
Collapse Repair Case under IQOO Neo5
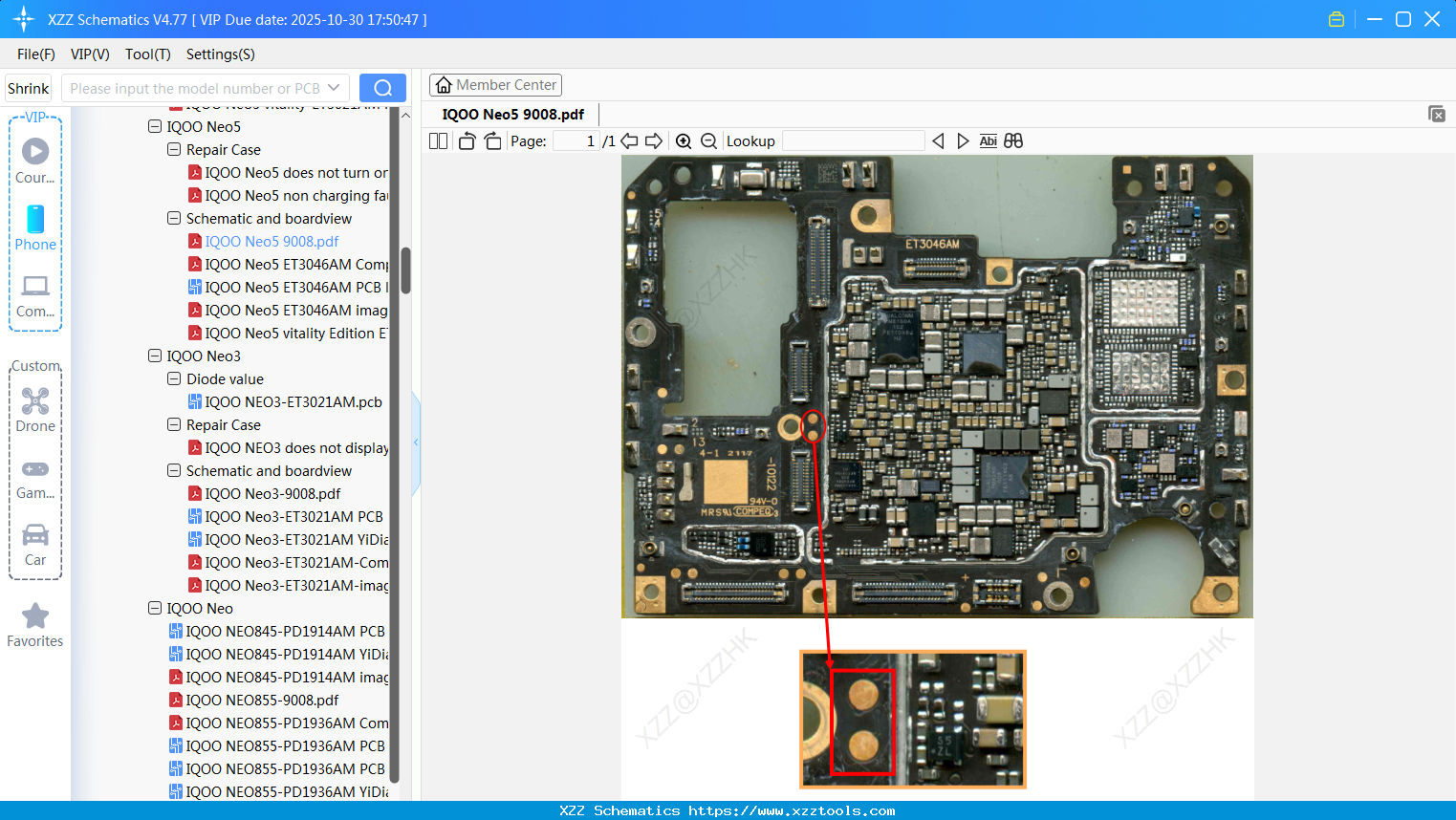174,149
